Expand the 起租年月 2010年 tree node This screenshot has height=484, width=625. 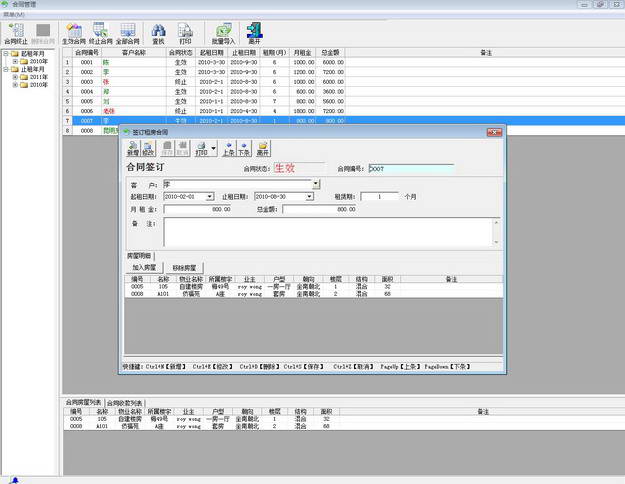pos(15,61)
